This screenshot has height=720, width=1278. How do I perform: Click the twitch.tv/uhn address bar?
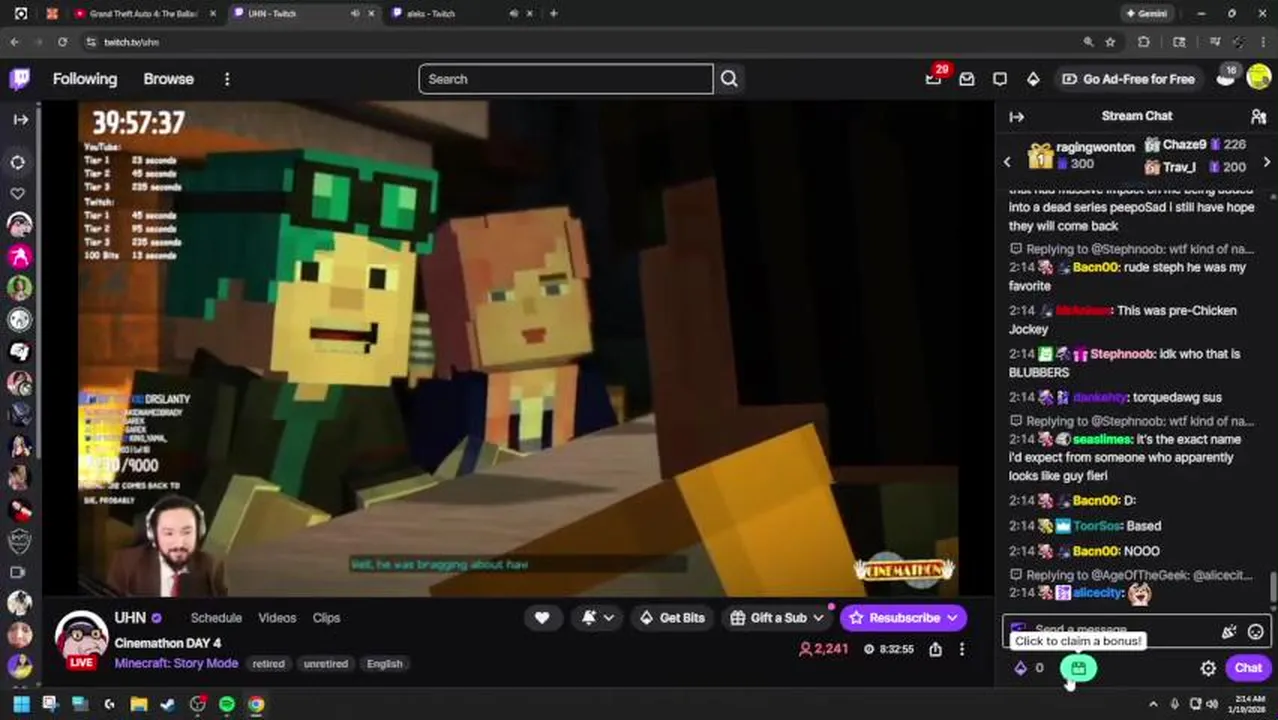(x=580, y=42)
